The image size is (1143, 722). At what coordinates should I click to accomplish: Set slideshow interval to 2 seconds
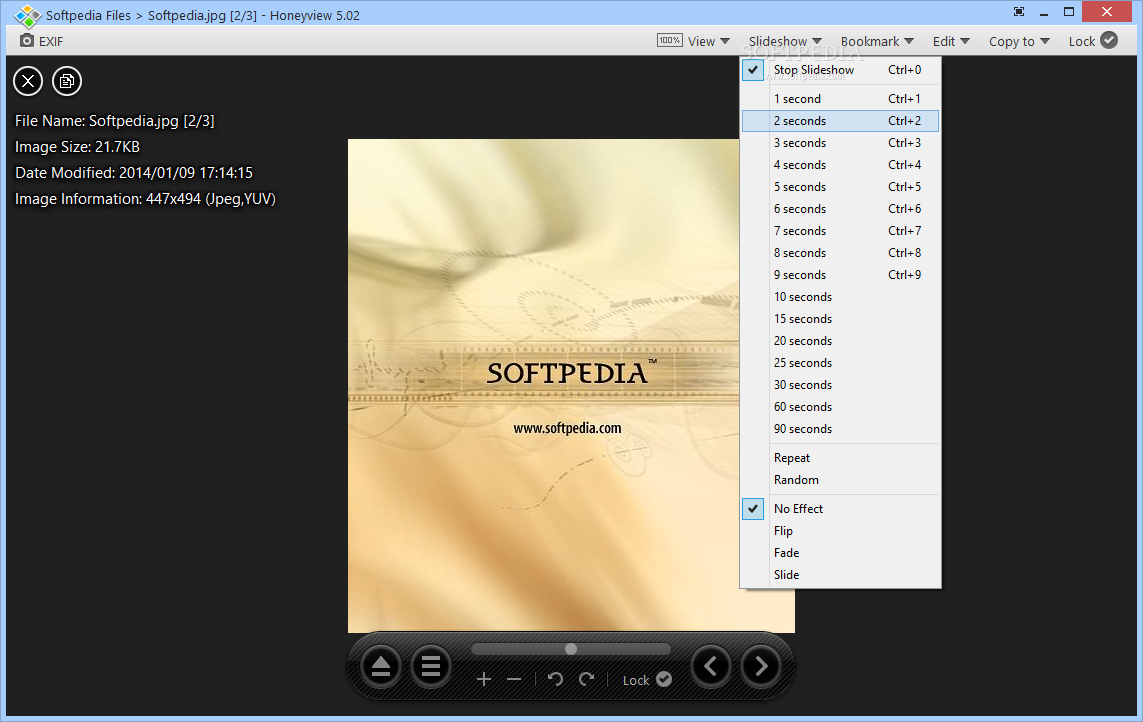coord(840,121)
